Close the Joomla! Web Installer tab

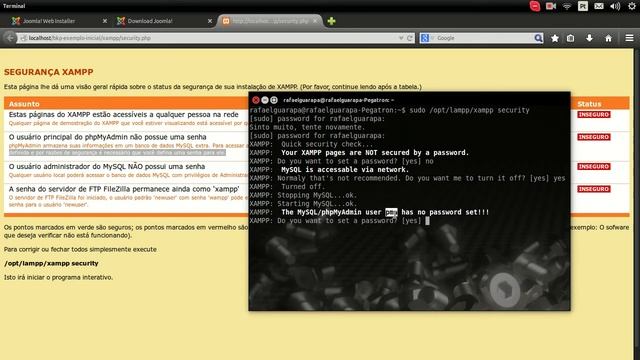point(105,21)
